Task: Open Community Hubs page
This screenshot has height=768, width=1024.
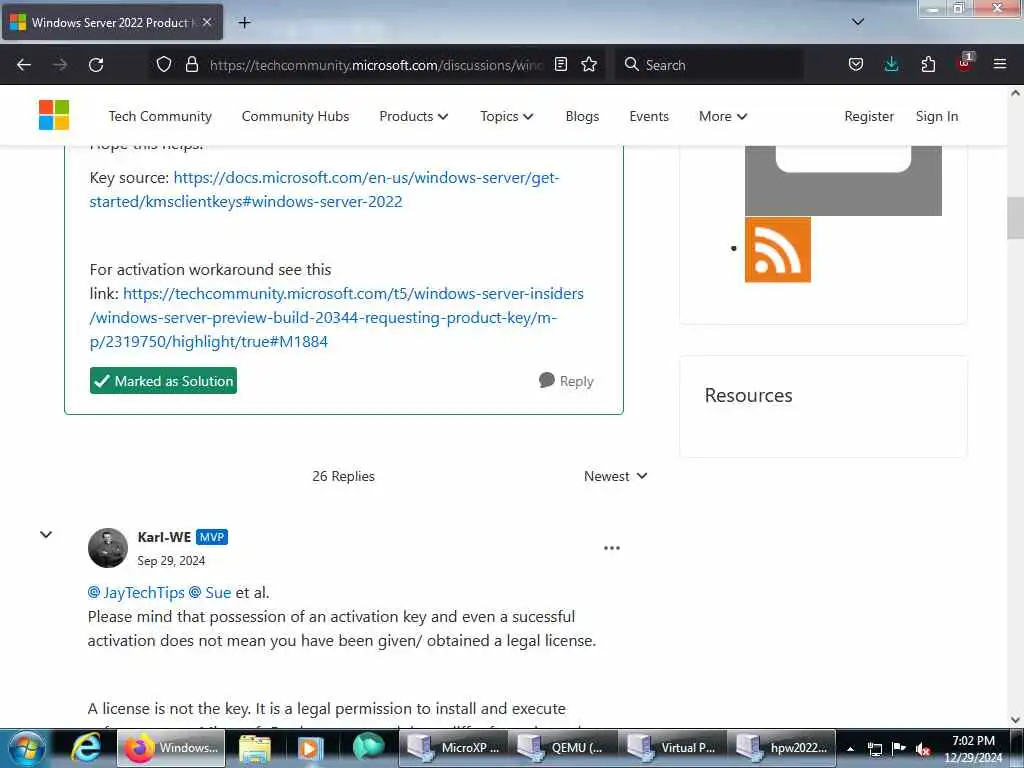Action: point(295,116)
